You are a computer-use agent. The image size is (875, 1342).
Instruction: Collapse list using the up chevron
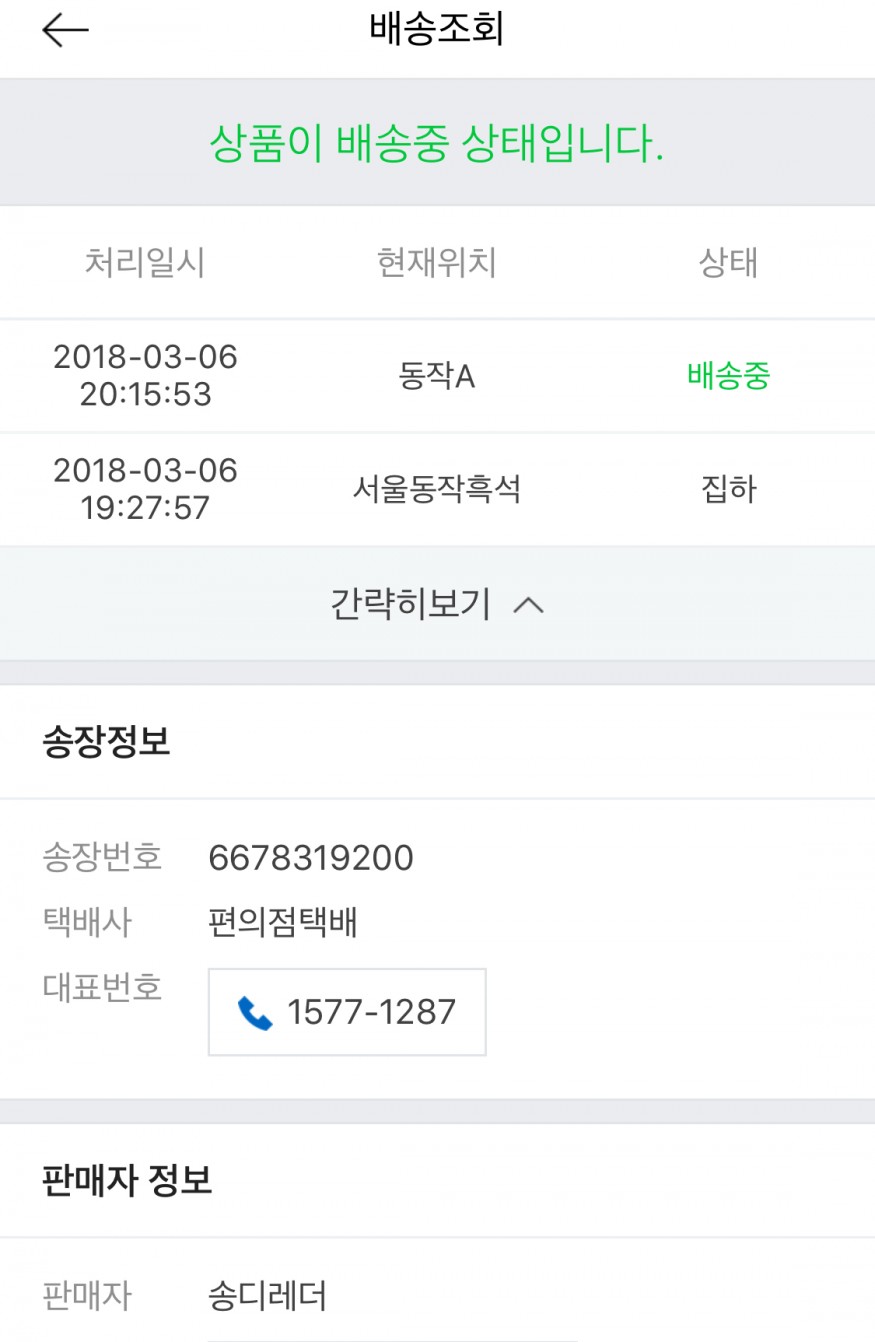tap(528, 605)
